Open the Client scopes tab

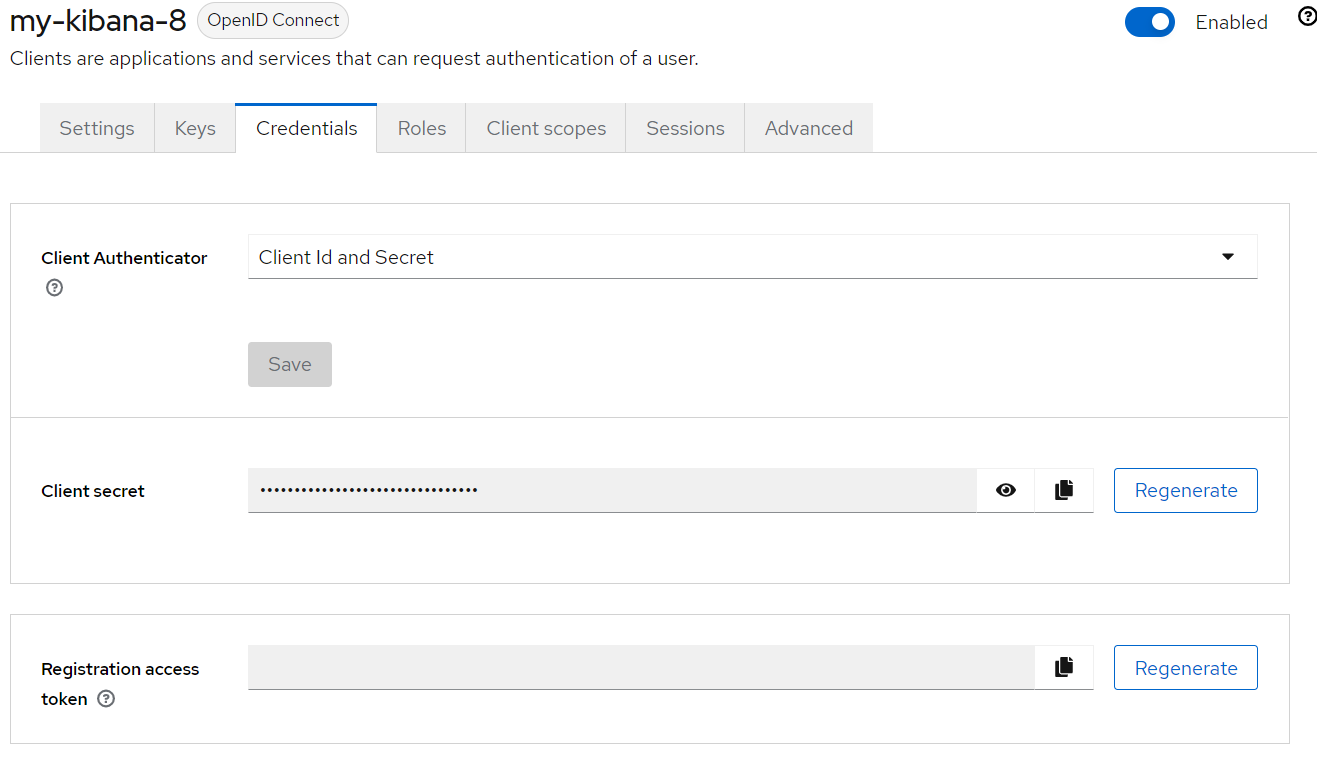(546, 128)
